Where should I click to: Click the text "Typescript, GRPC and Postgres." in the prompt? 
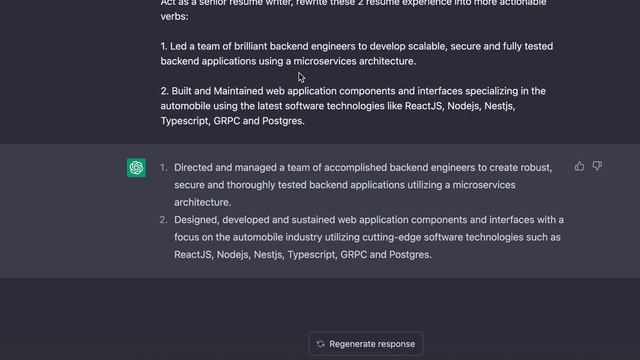click(x=233, y=121)
